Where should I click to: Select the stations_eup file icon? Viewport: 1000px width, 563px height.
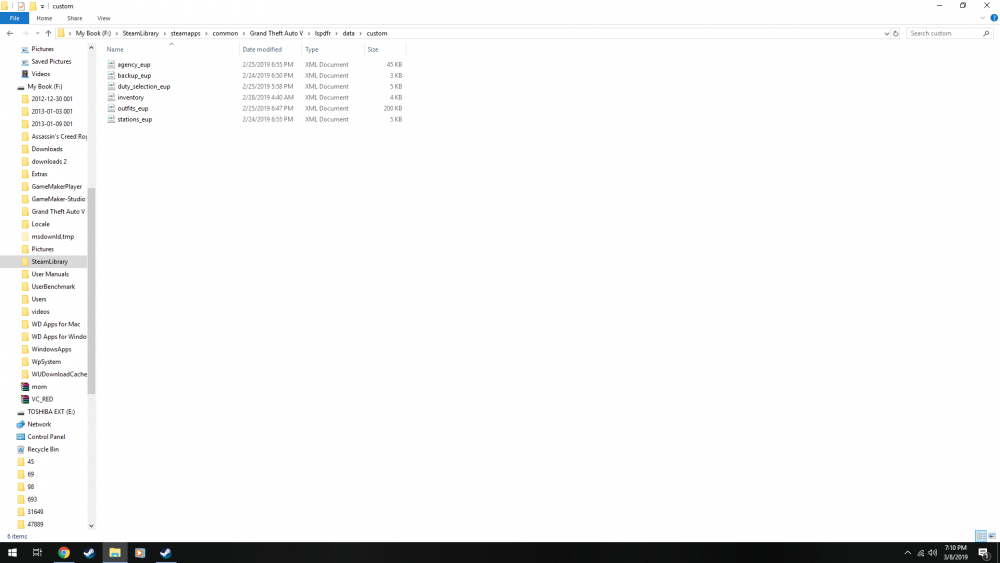click(x=111, y=119)
